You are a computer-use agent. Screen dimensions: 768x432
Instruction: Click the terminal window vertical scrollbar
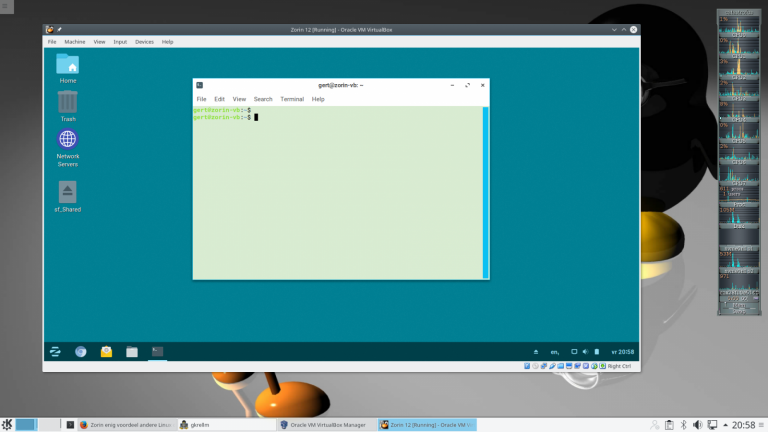pos(485,192)
